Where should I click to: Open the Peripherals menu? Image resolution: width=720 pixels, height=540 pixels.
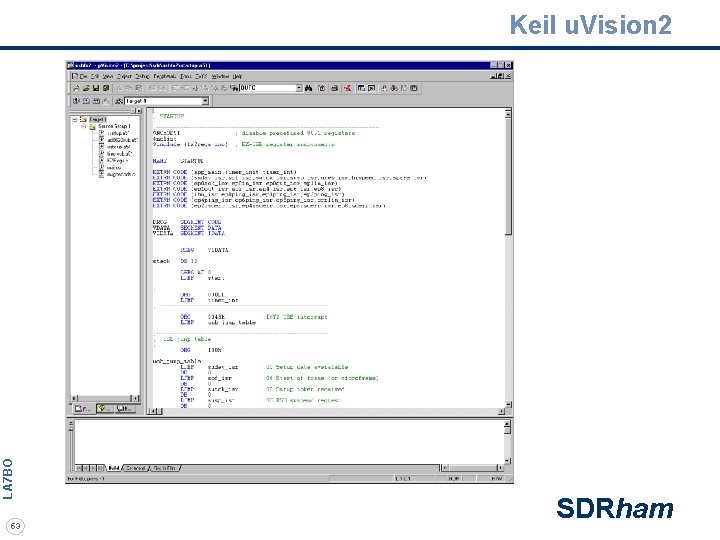[x=165, y=76]
